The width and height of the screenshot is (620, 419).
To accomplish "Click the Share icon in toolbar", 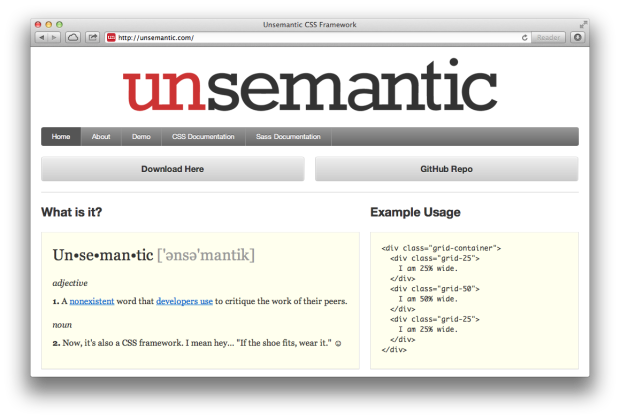I will (x=93, y=37).
